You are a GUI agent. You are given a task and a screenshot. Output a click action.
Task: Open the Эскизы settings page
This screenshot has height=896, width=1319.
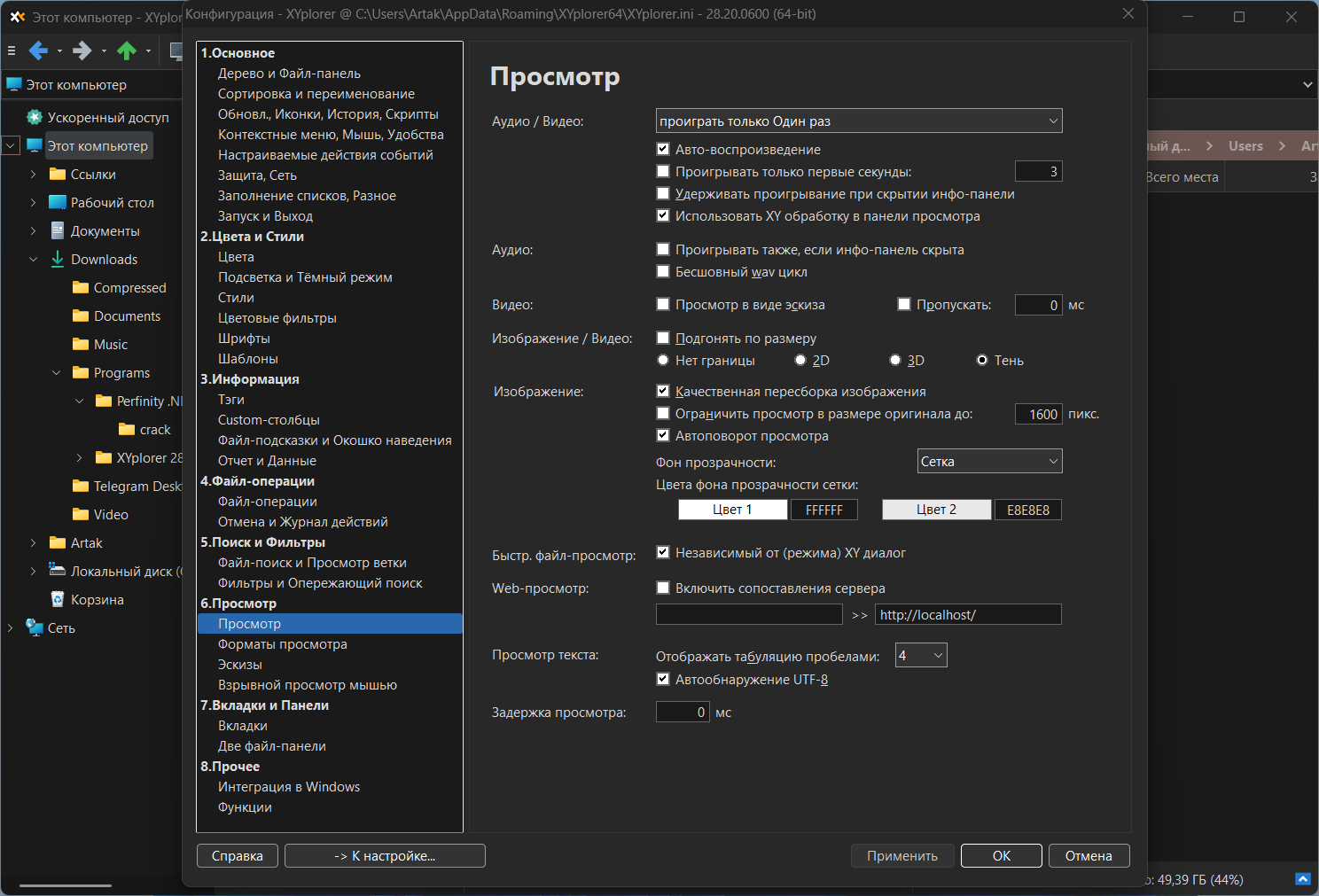pos(240,665)
